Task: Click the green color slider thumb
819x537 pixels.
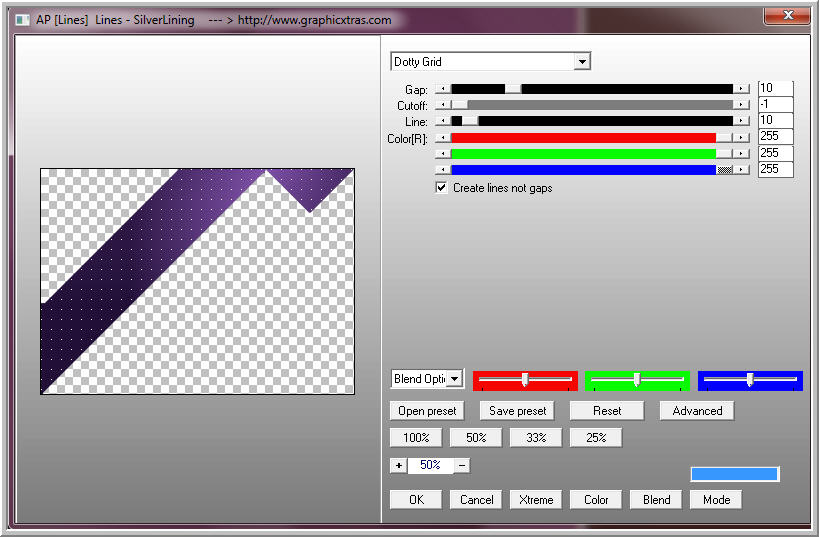Action: [724, 154]
